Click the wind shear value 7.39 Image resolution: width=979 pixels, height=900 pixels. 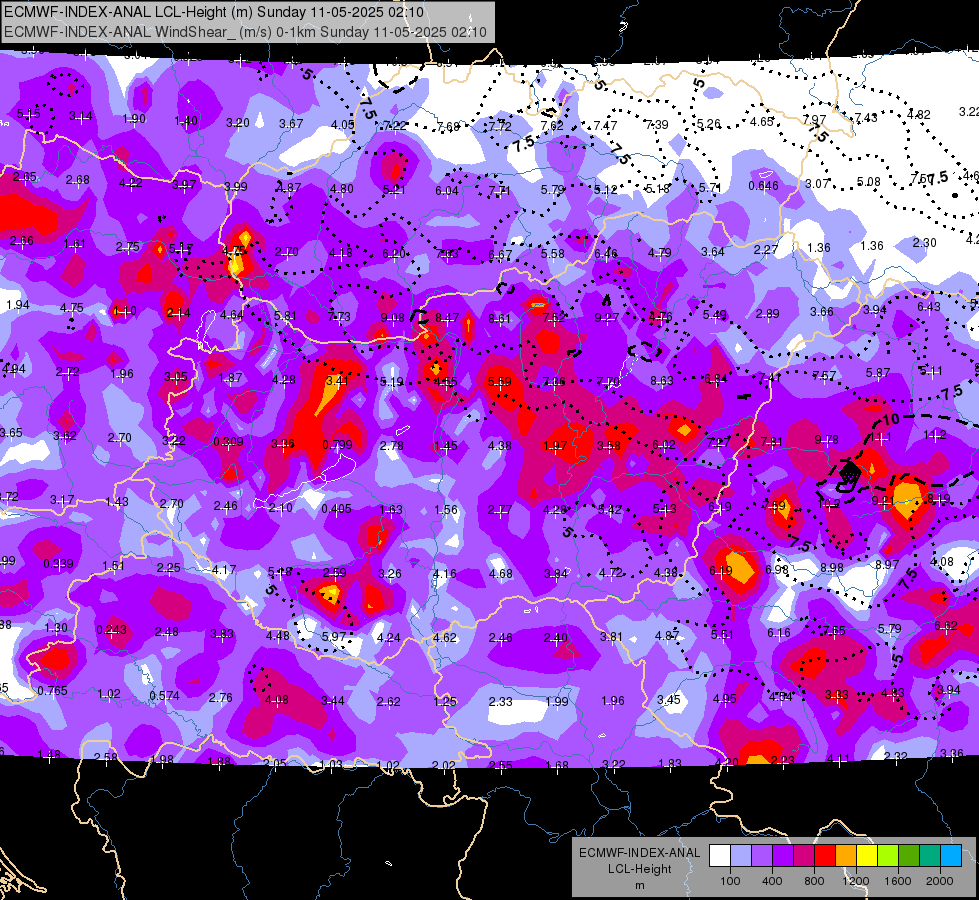tap(656, 124)
